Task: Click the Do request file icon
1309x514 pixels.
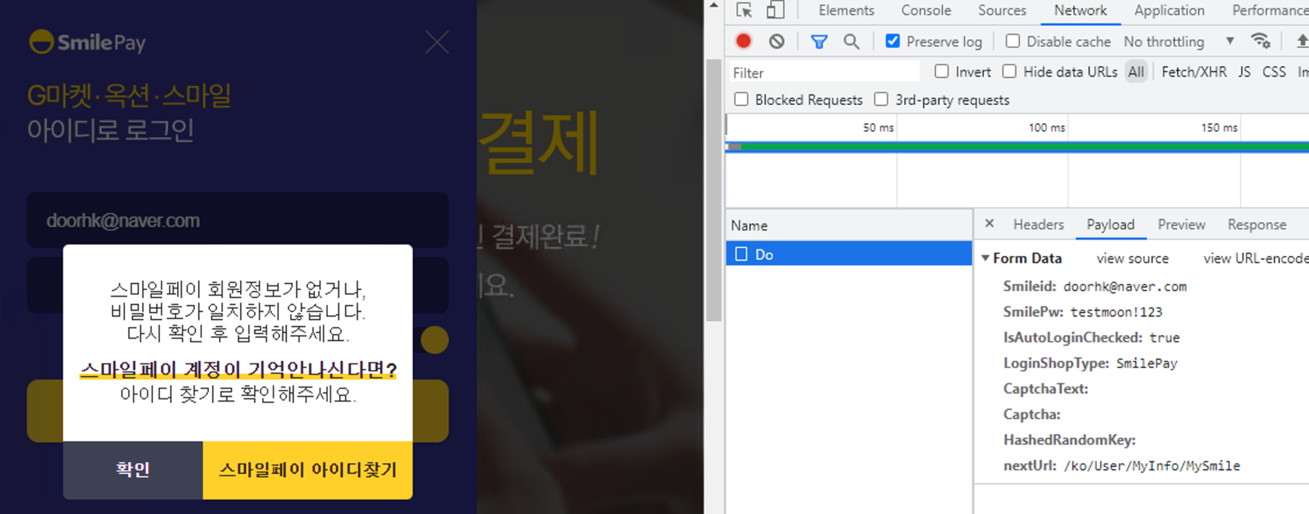Action: point(741,254)
